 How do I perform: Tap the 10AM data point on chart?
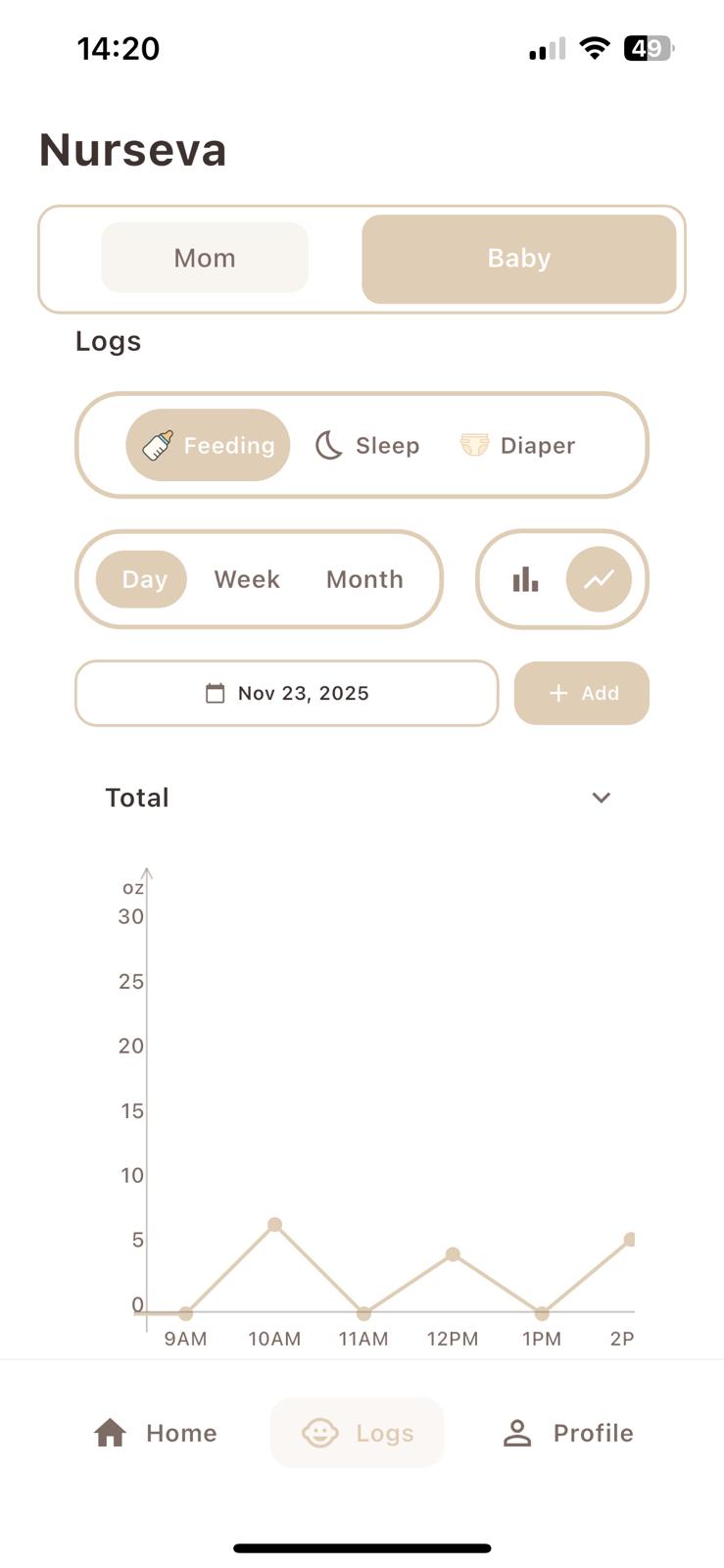(275, 1225)
